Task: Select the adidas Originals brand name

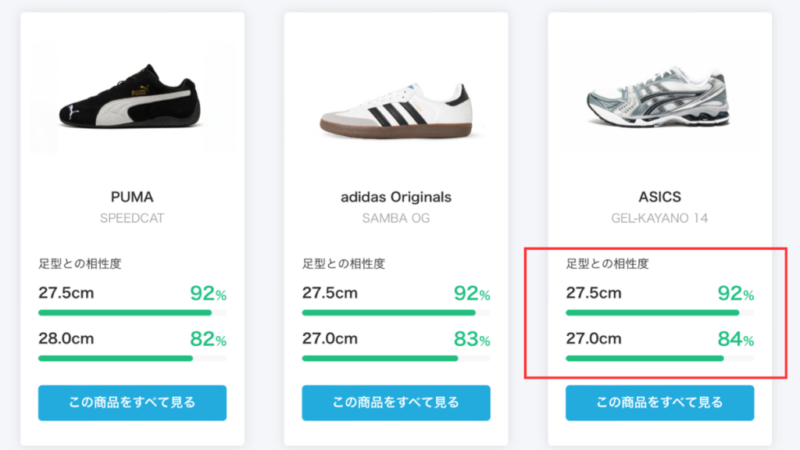Action: click(x=396, y=196)
